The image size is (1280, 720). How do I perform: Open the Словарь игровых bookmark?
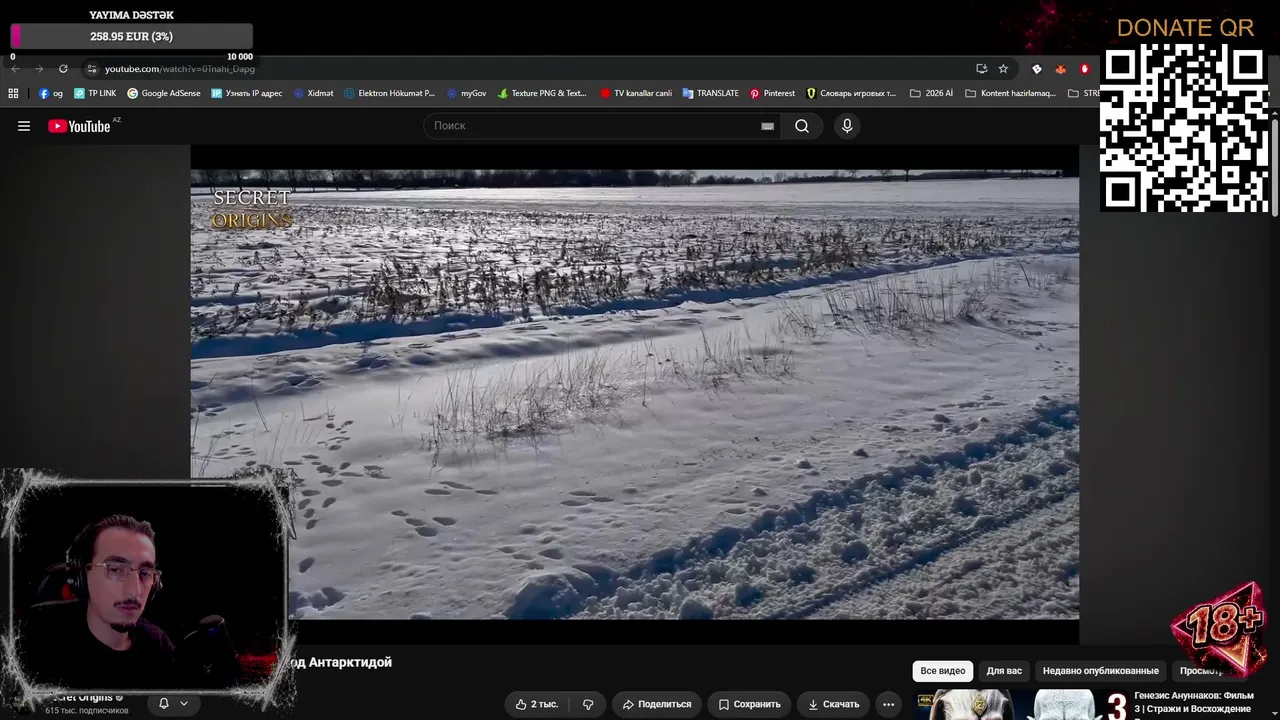851,93
